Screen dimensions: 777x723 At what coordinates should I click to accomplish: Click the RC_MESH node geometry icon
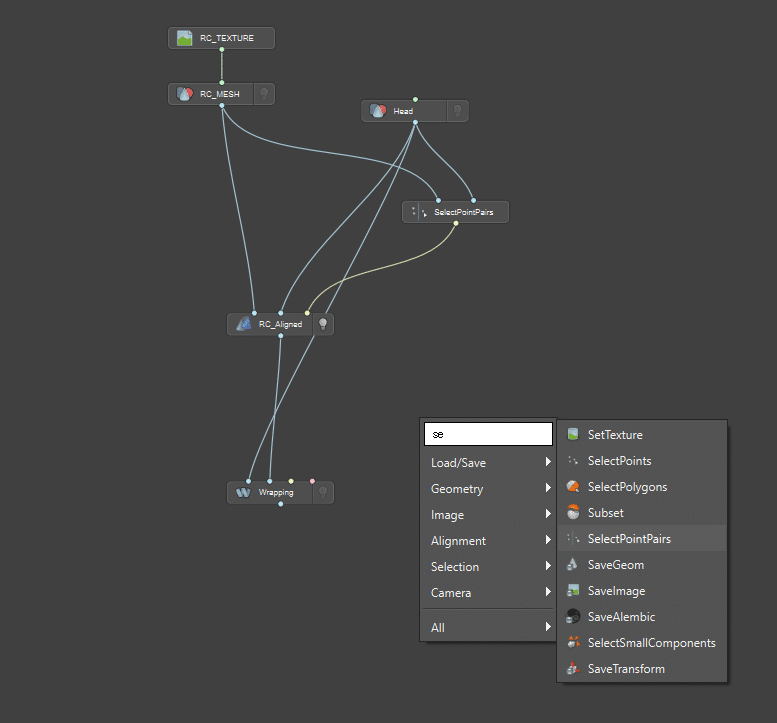coord(184,94)
